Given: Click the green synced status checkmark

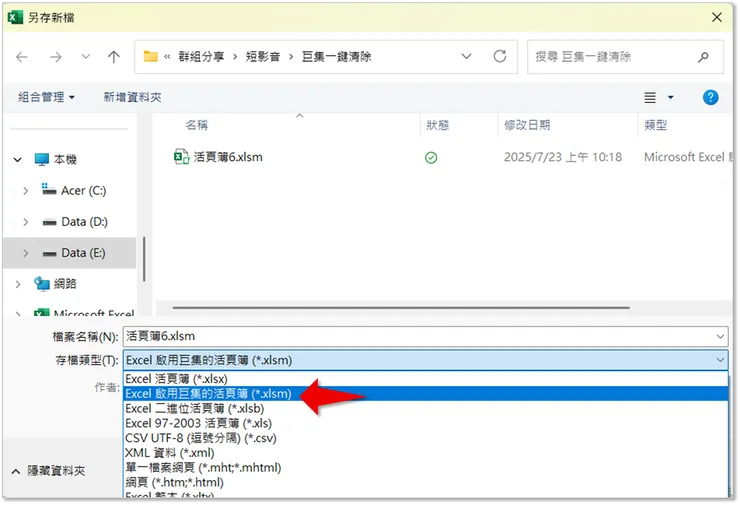Looking at the screenshot, I should click(431, 158).
